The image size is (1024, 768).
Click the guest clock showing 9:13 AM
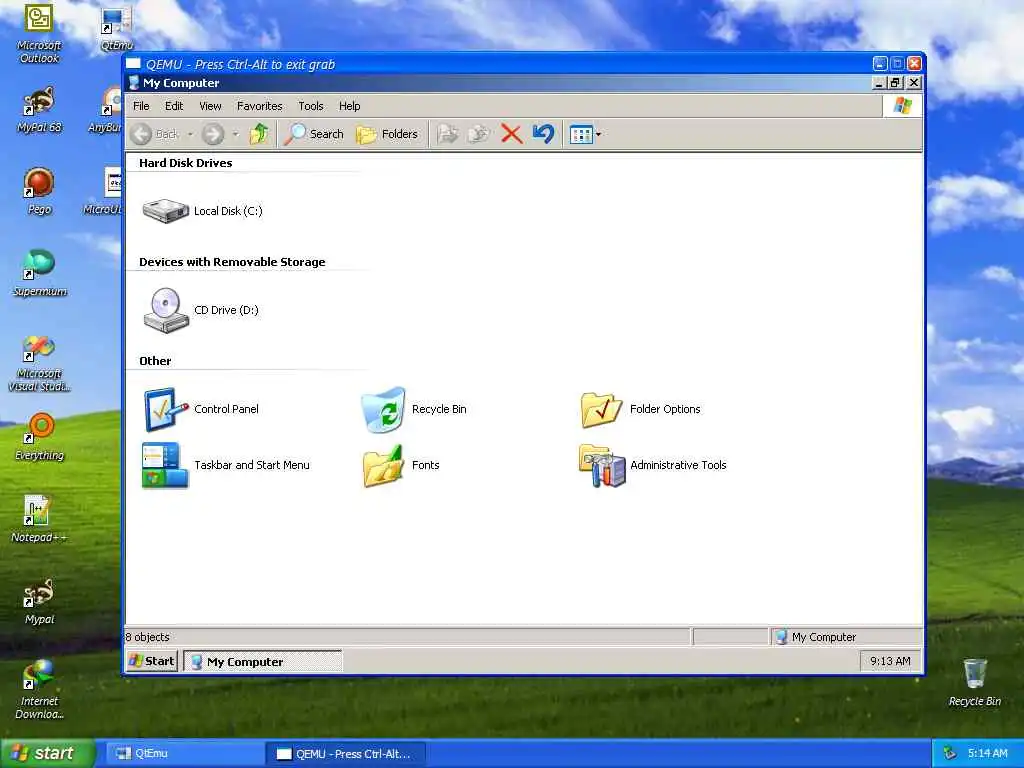click(x=890, y=661)
